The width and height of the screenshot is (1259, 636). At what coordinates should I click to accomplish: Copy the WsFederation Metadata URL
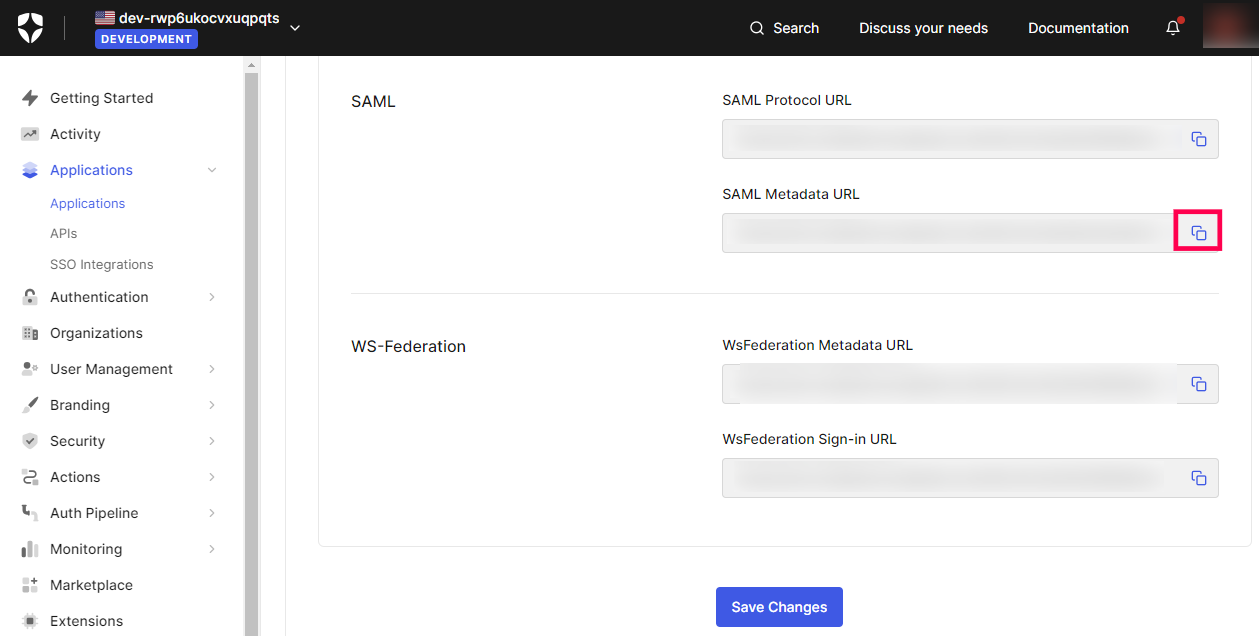1198,384
